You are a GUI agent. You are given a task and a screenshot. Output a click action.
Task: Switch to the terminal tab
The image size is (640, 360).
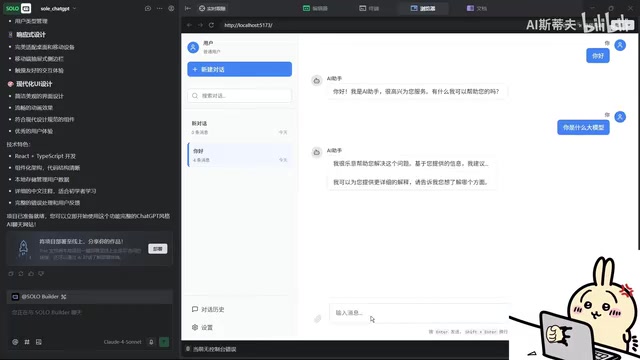(x=369, y=8)
